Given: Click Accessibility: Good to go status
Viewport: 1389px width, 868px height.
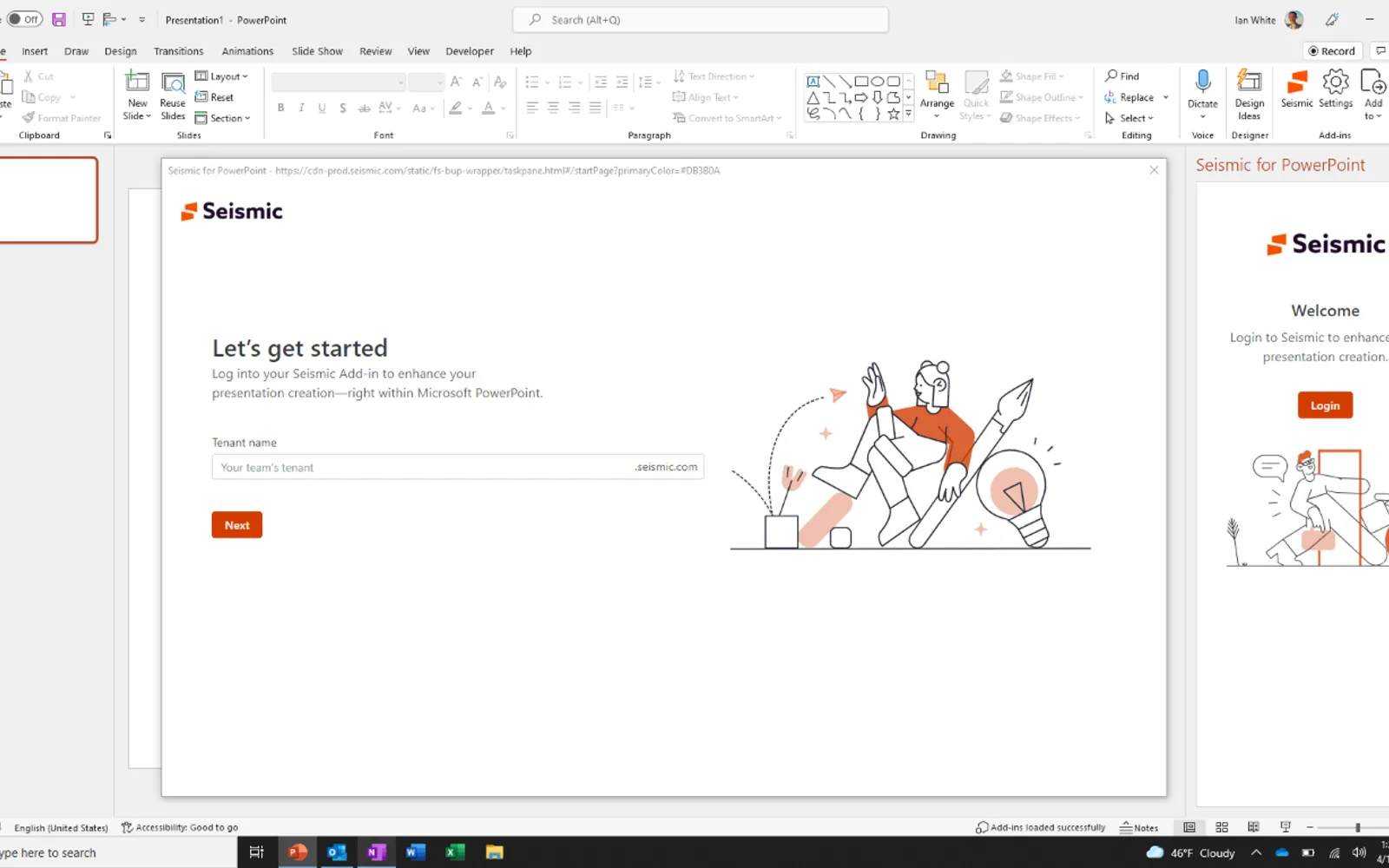Looking at the screenshot, I should point(180,827).
